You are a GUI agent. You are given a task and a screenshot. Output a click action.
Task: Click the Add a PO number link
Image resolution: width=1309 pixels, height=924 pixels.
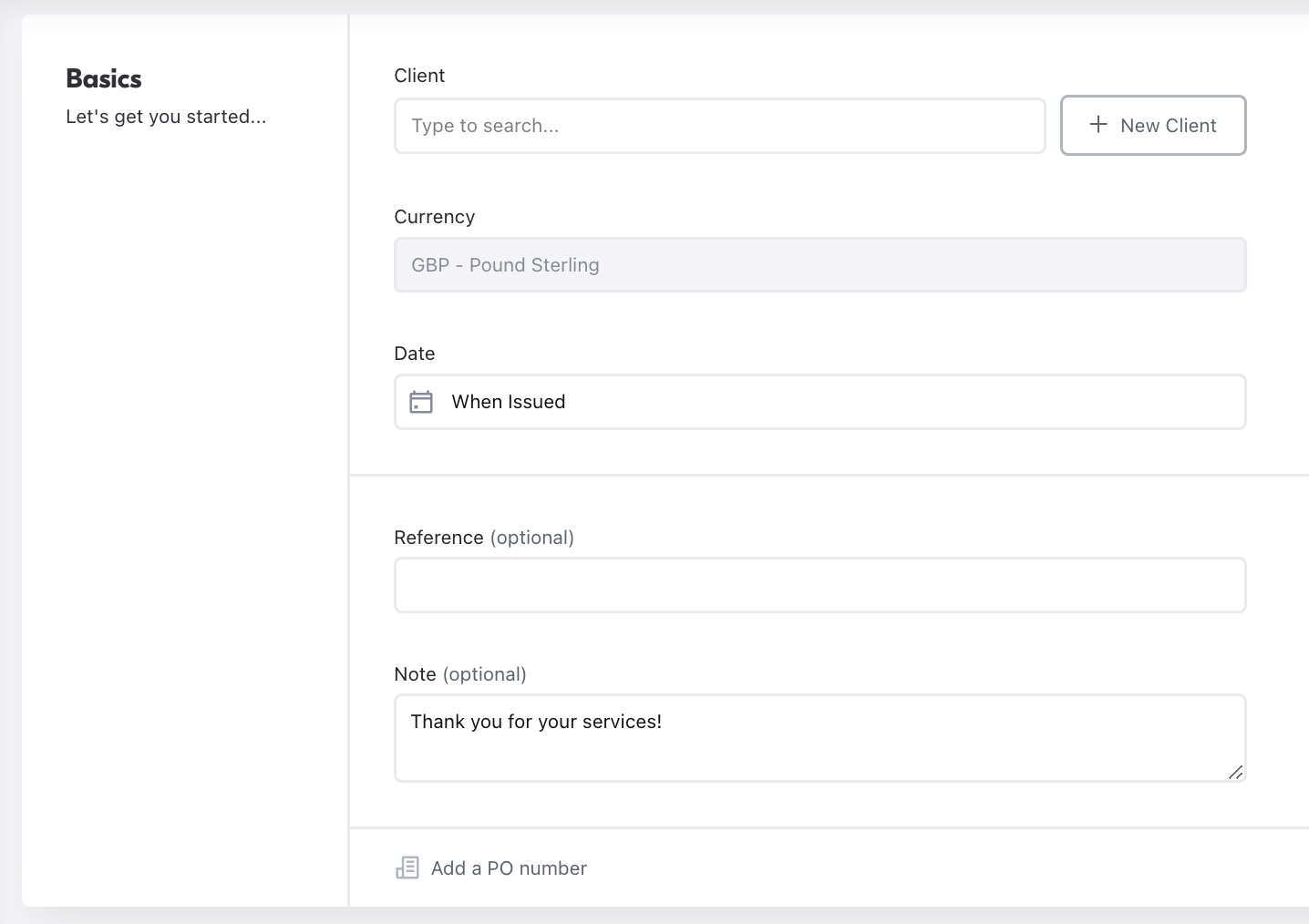[x=491, y=868]
